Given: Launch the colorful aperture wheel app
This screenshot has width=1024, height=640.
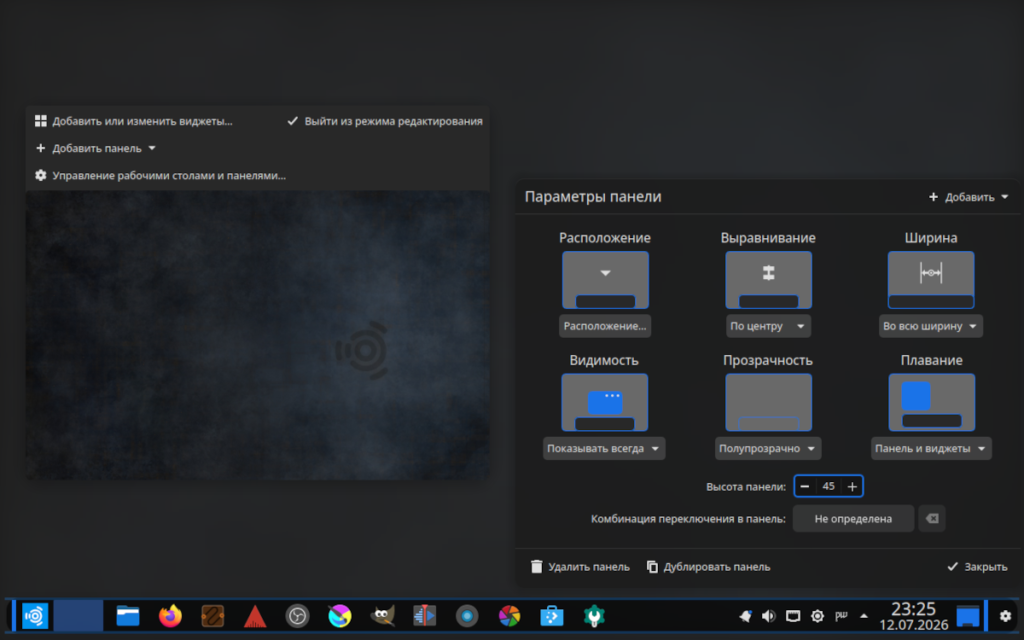Looking at the screenshot, I should click(509, 616).
